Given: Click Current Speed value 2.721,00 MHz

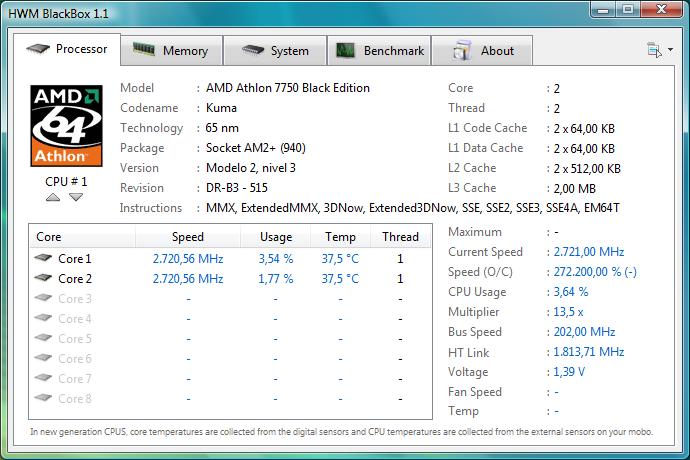Looking at the screenshot, I should [x=589, y=252].
